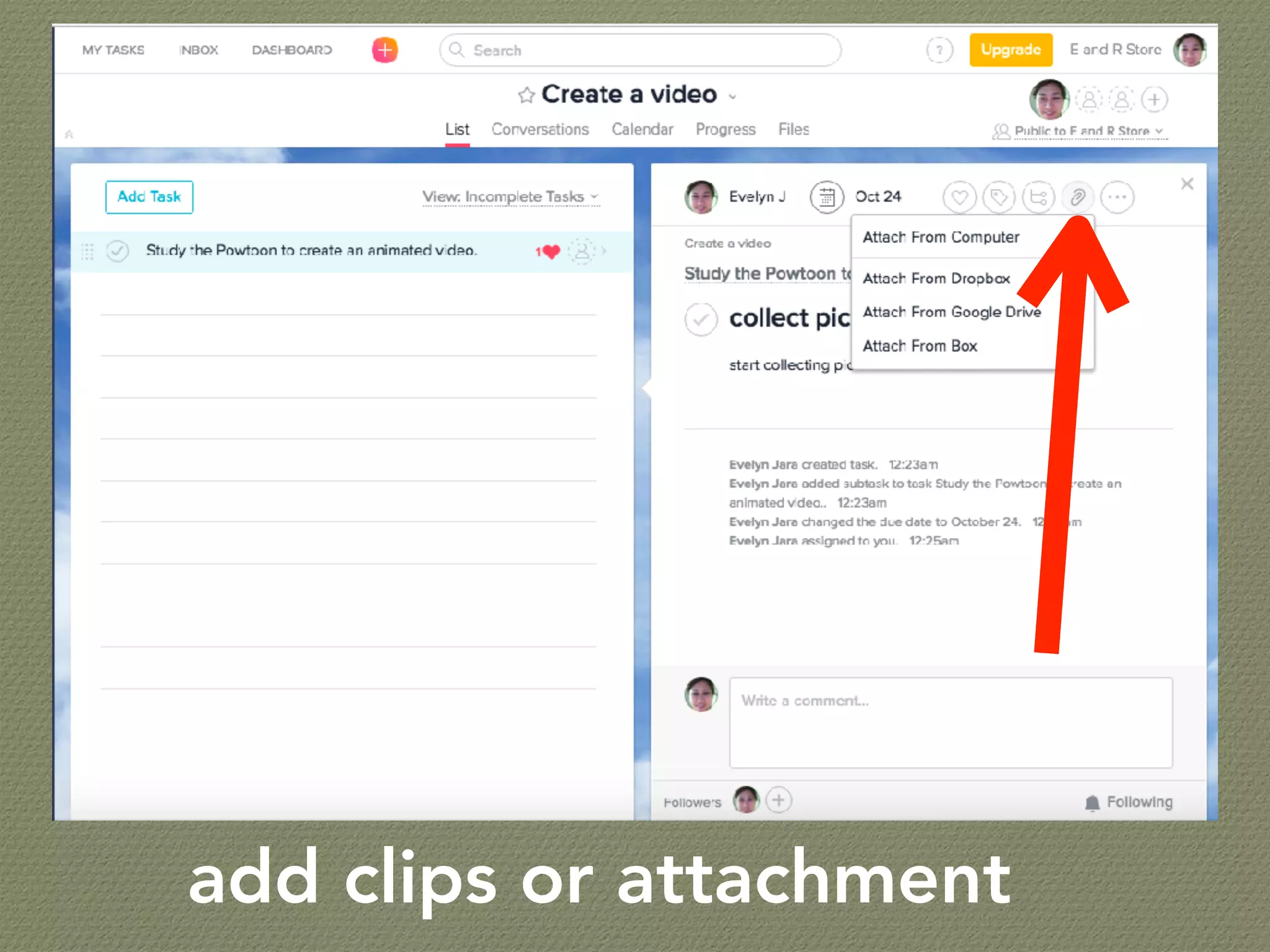1270x952 pixels.
Task: Open task details arrow on Powtoon row
Action: 604,251
